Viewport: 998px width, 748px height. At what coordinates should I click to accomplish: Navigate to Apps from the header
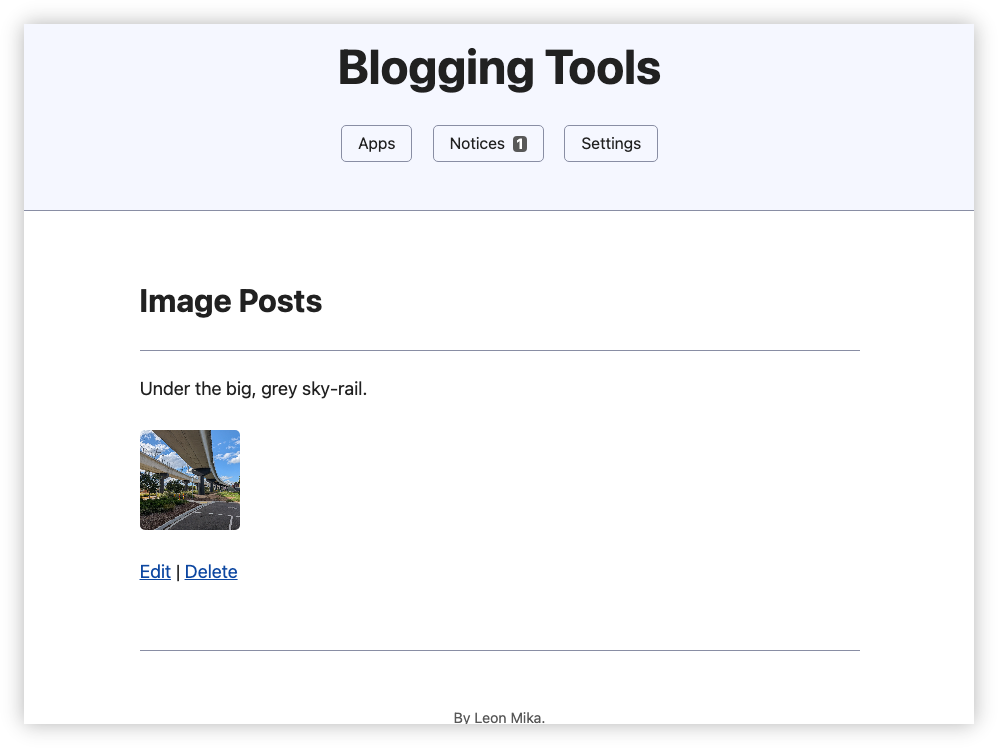[376, 143]
